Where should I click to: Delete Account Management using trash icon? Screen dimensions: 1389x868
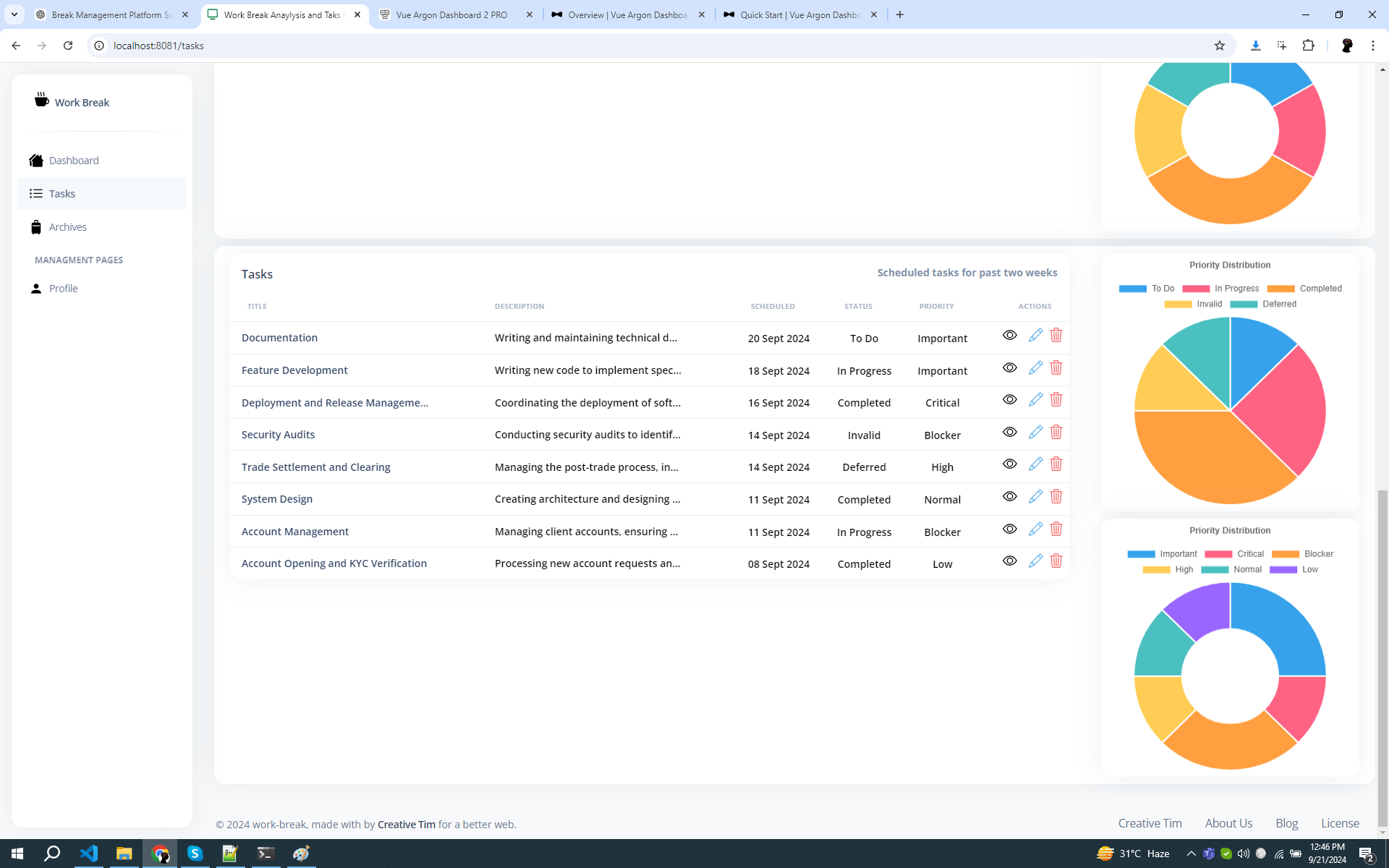tap(1056, 529)
